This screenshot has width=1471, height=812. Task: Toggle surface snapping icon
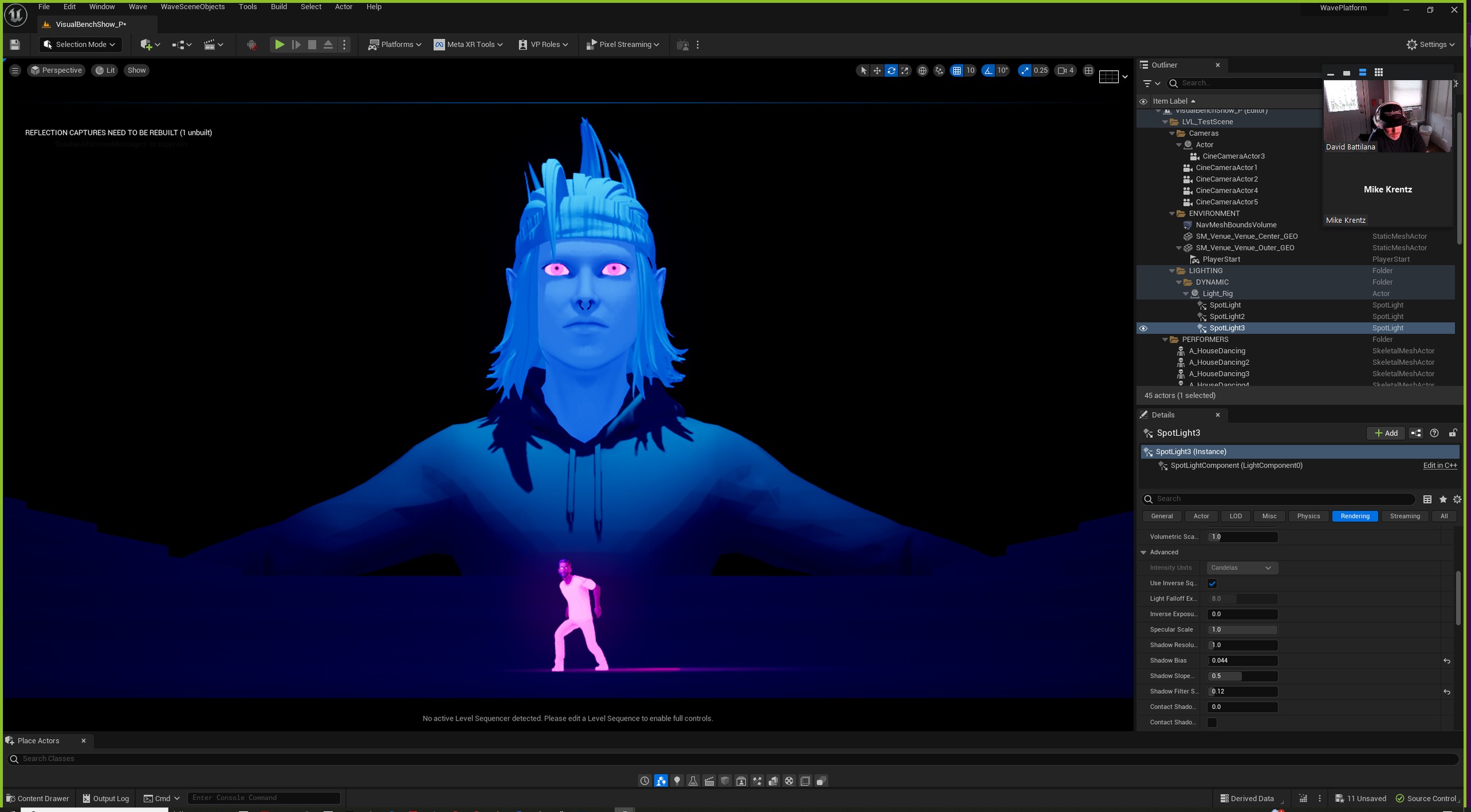939,71
